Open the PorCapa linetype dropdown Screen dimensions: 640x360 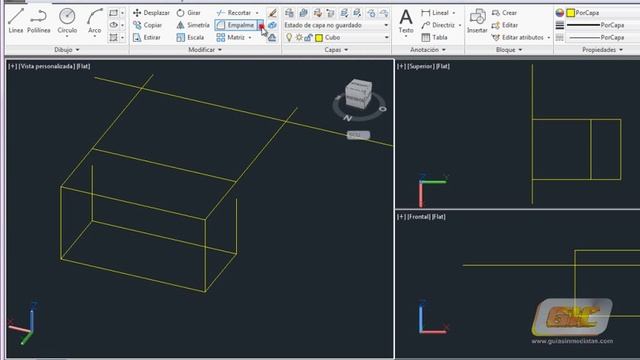(603, 38)
